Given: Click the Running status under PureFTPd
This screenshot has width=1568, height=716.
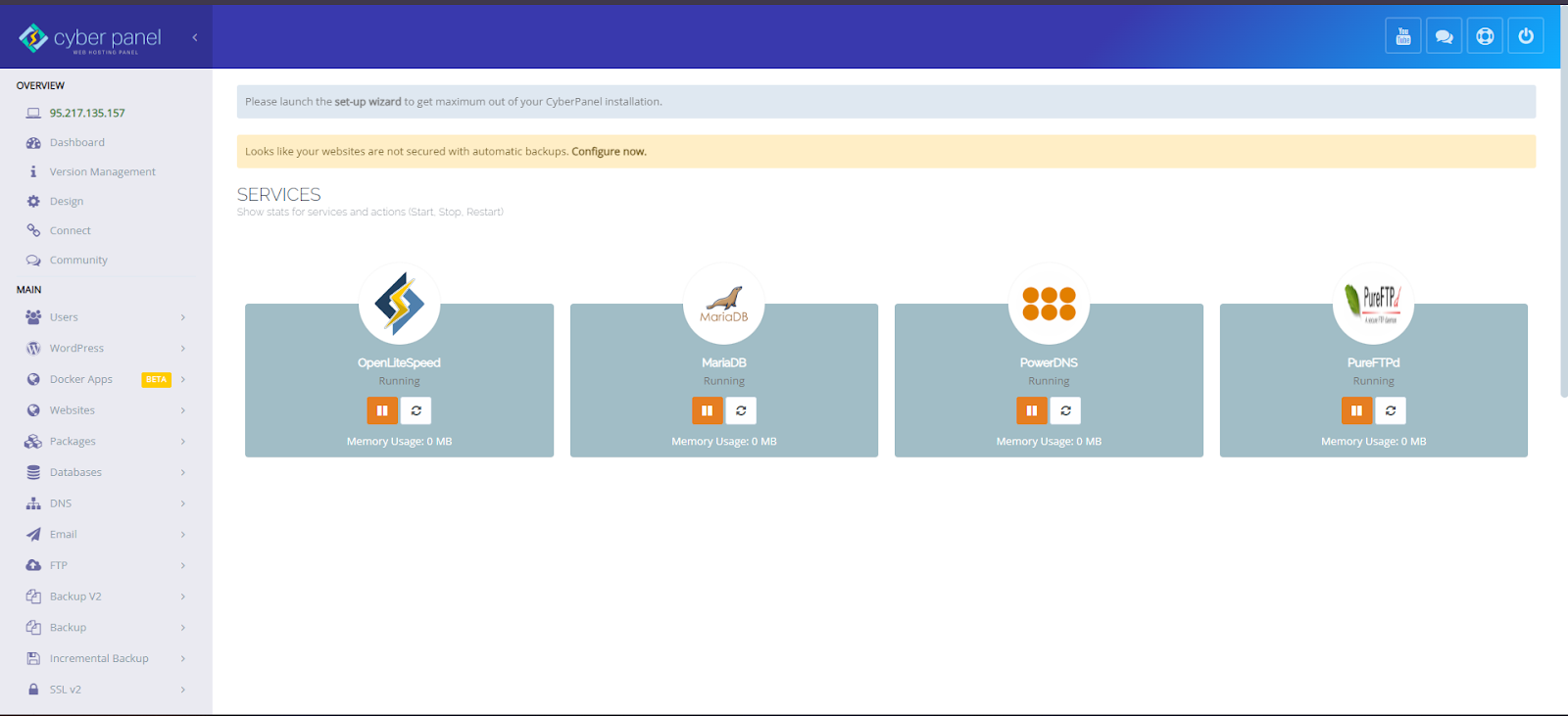Looking at the screenshot, I should [1374, 381].
